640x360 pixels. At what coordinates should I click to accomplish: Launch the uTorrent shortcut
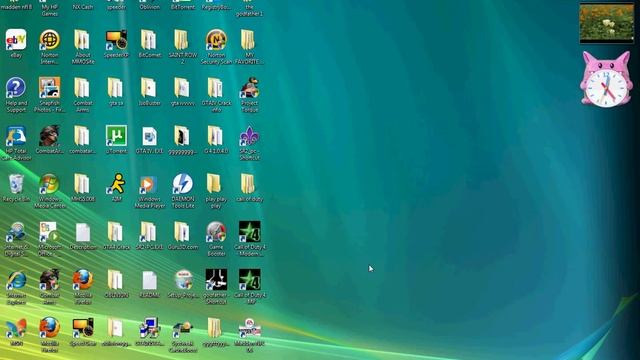coord(116,136)
